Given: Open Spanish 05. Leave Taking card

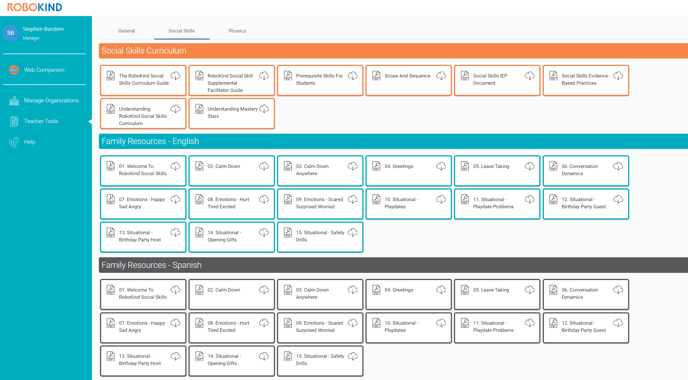Looking at the screenshot, I should point(497,294).
